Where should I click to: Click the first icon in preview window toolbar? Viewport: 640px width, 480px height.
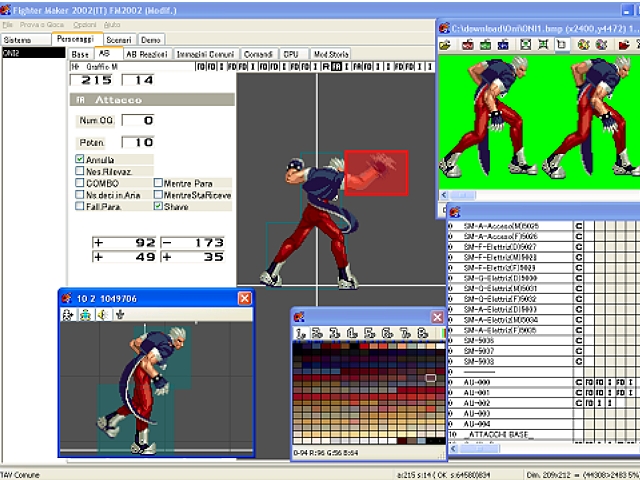point(67,314)
